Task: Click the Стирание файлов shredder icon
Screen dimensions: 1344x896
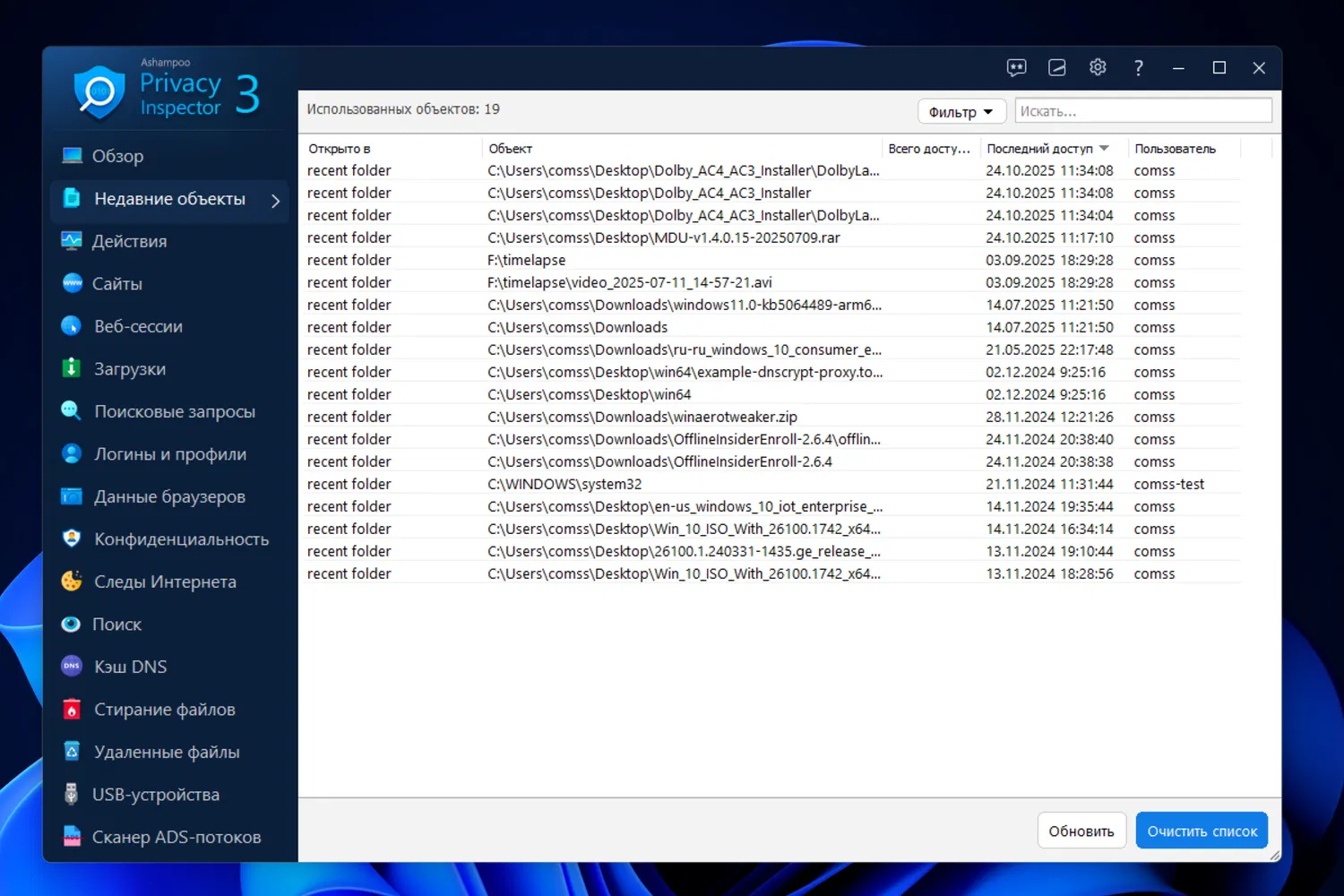Action: pos(72,709)
